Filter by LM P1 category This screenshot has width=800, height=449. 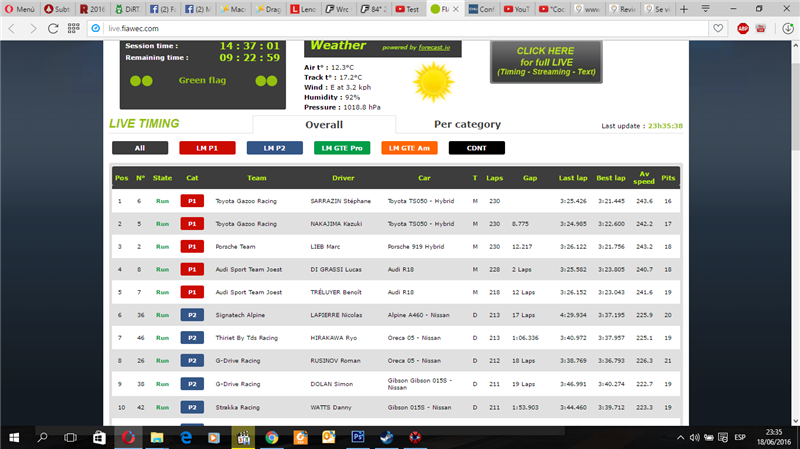tap(206, 148)
